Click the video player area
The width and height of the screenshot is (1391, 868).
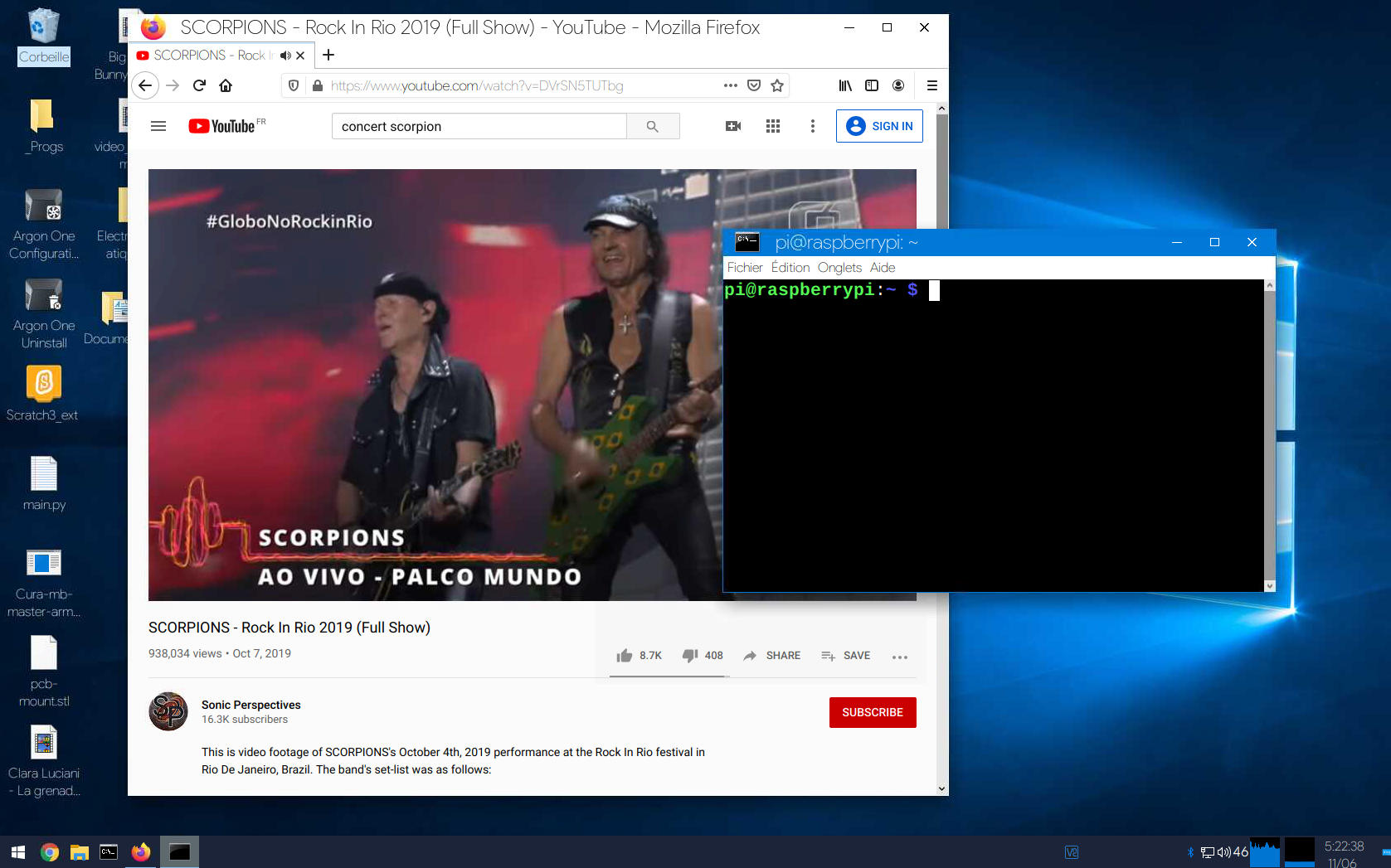coord(435,385)
